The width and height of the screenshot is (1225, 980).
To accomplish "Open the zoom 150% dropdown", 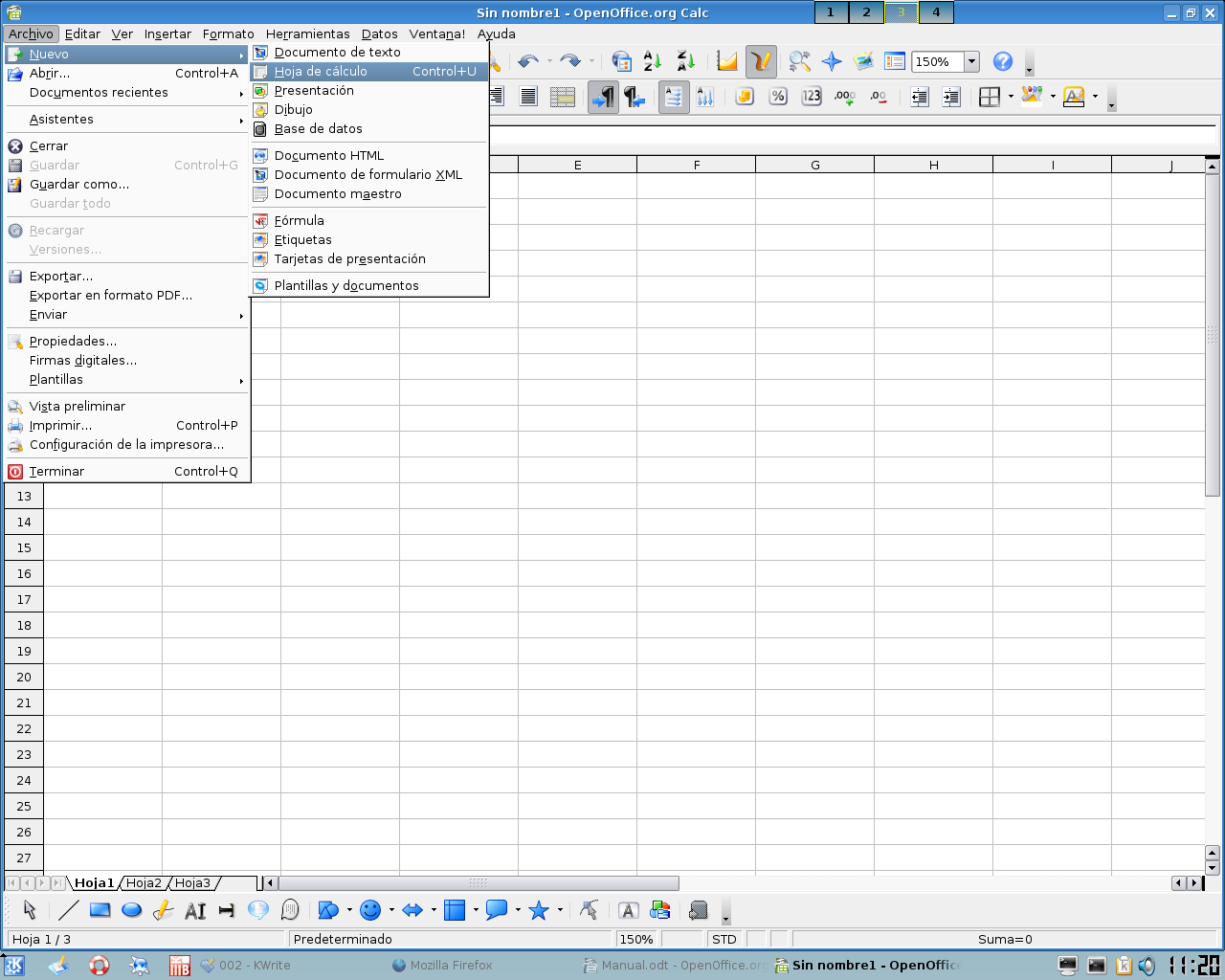I will coord(971,61).
